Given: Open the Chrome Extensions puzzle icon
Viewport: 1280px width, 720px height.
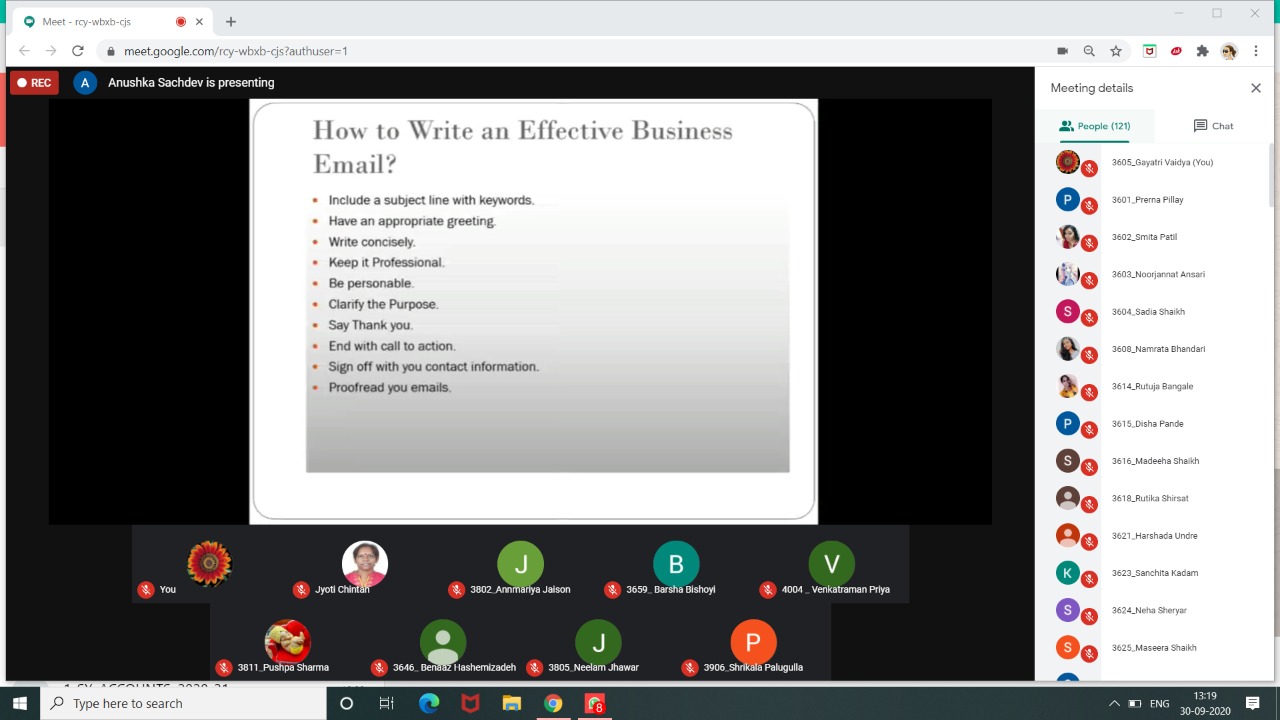Looking at the screenshot, I should click(x=1201, y=51).
